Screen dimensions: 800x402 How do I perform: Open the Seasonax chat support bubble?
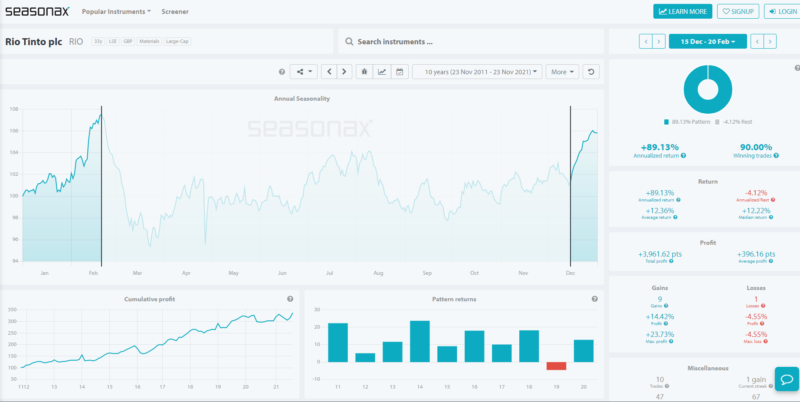pos(785,381)
